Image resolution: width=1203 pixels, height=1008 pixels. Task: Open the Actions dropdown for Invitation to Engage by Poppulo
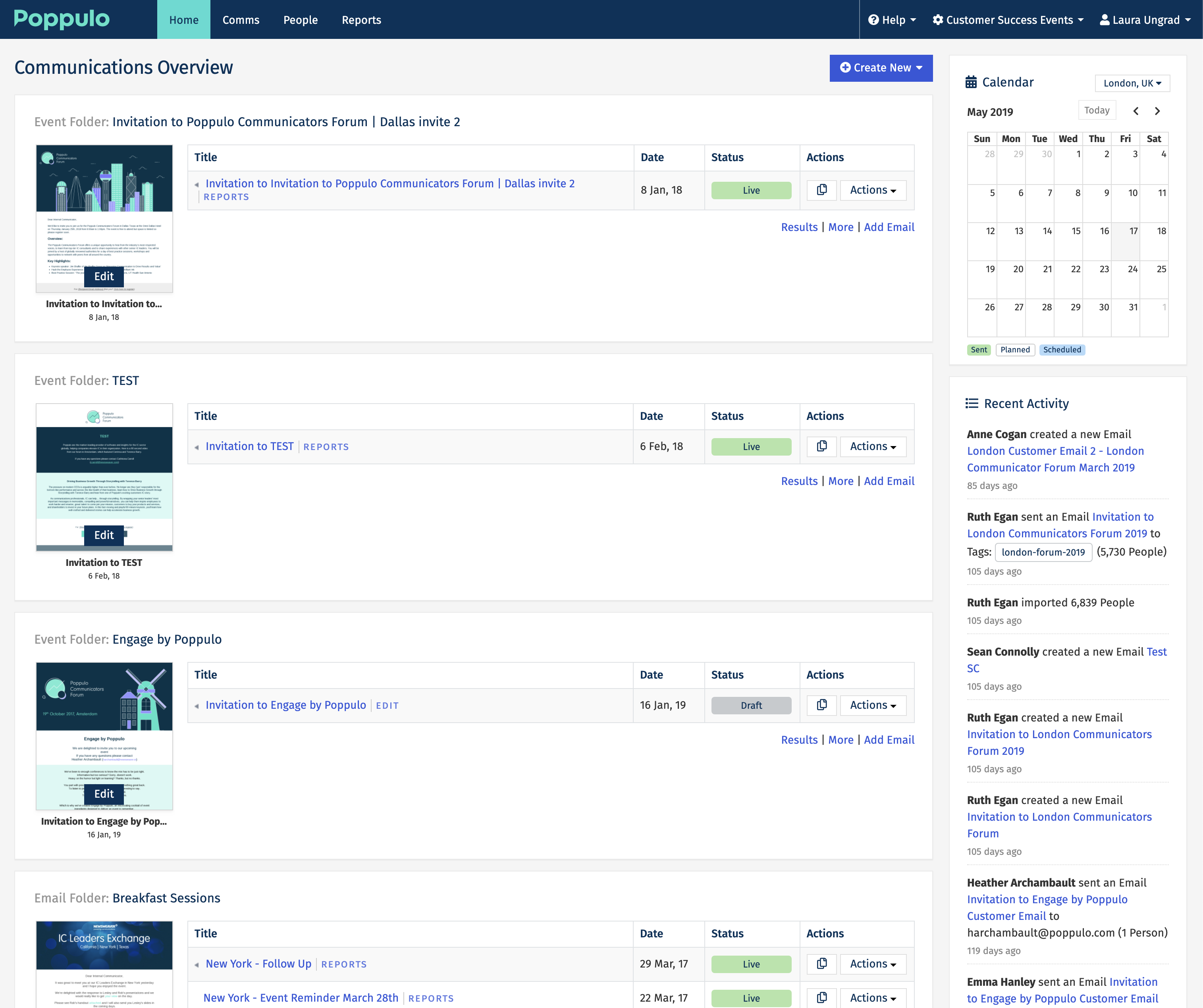(x=872, y=705)
